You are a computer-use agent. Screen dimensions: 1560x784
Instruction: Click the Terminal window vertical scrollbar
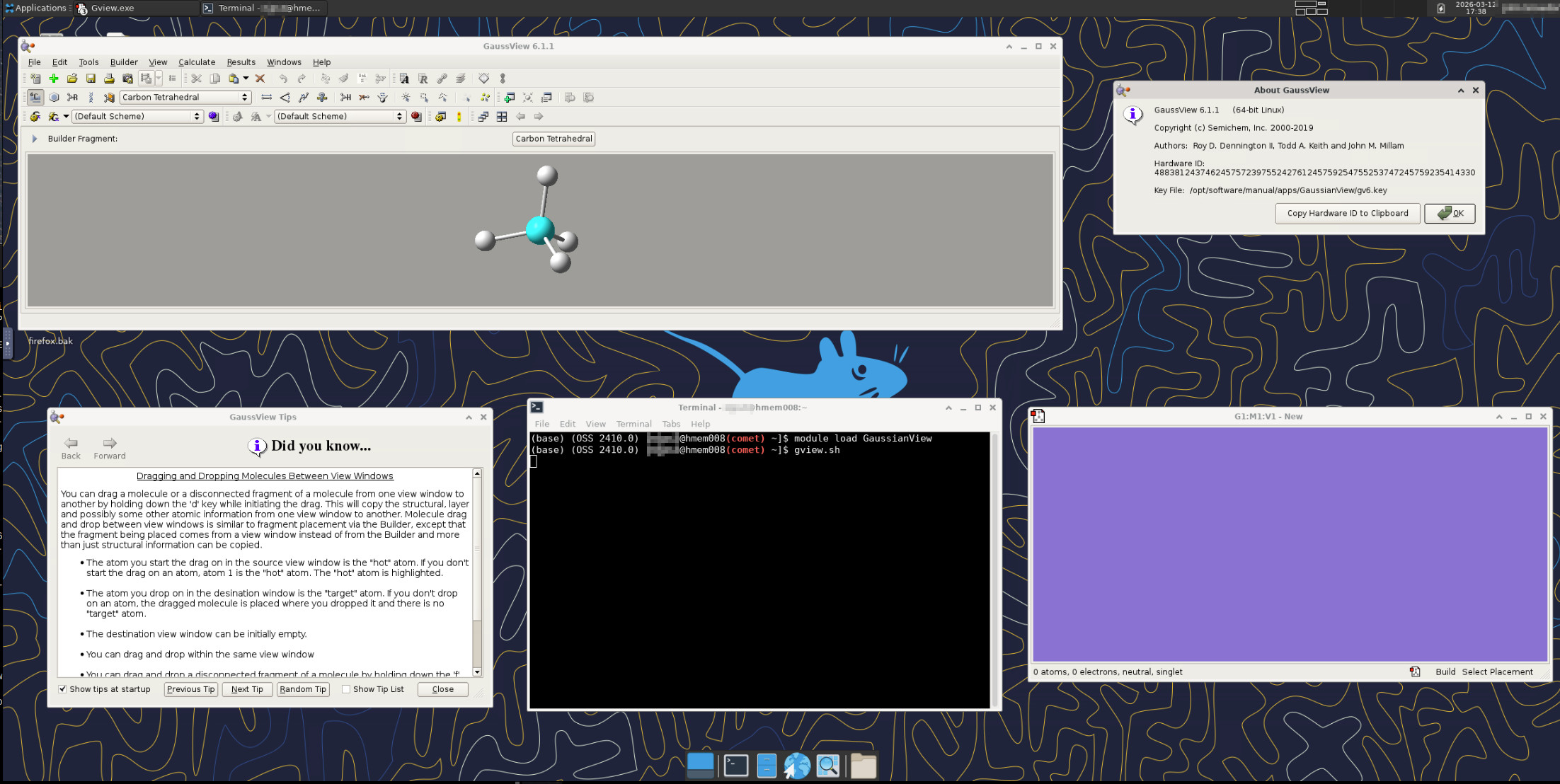pos(994,570)
